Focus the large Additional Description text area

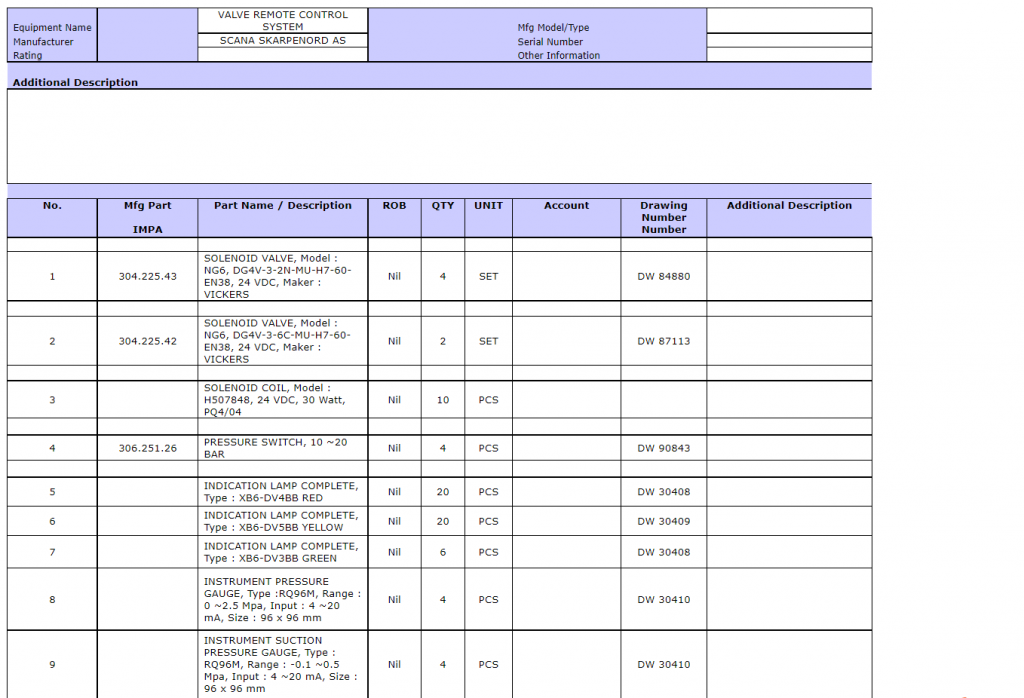[x=439, y=136]
